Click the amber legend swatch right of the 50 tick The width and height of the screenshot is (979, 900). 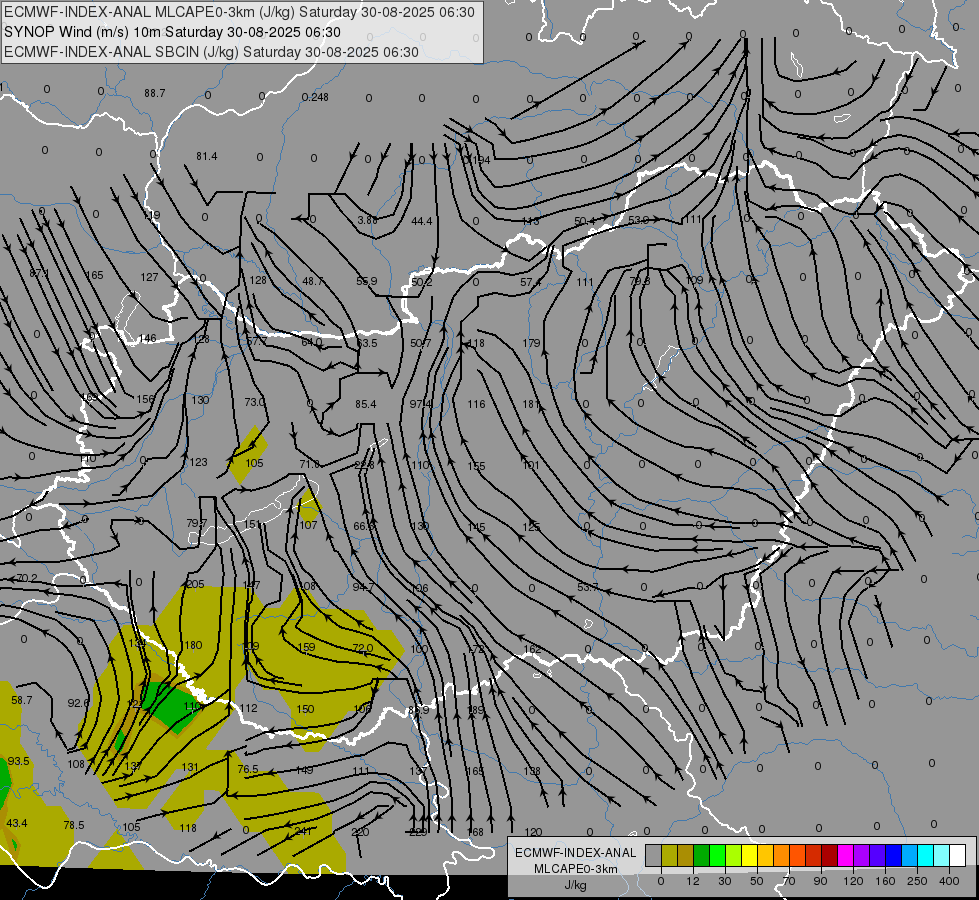tap(765, 856)
